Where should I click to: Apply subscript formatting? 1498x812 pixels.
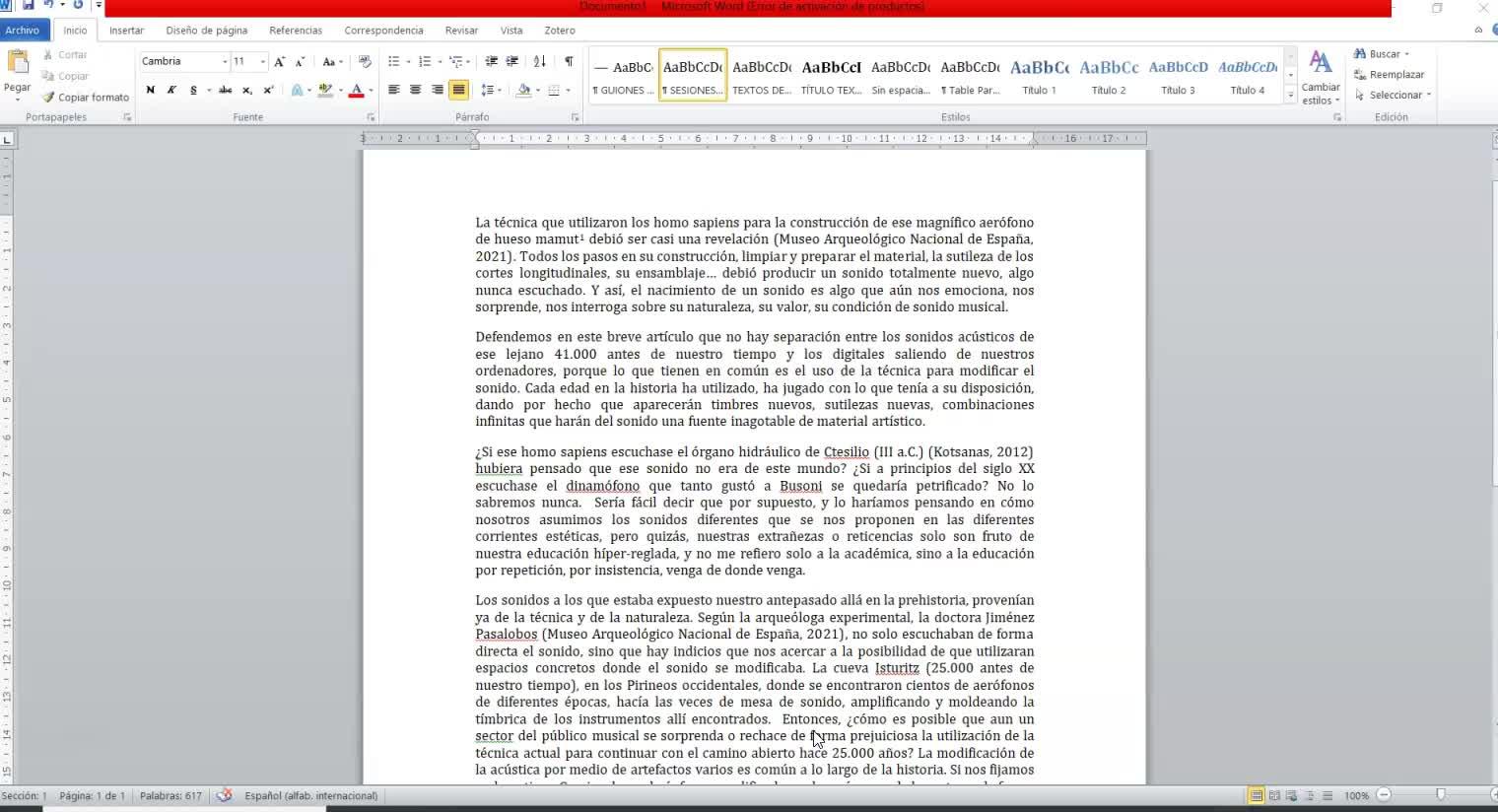click(x=247, y=91)
